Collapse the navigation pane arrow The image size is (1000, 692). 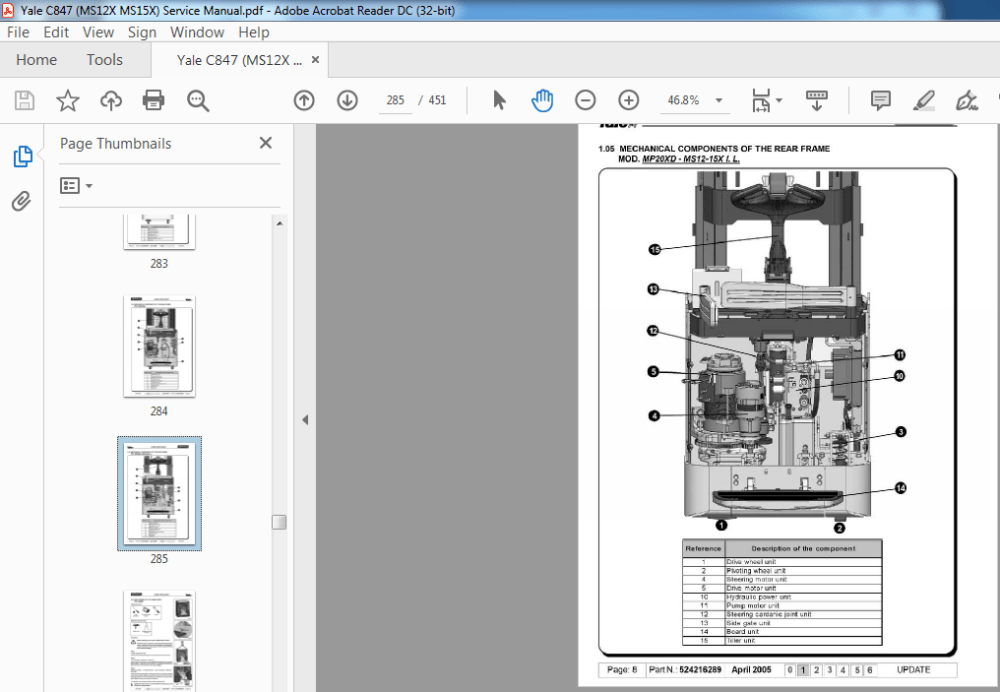305,420
